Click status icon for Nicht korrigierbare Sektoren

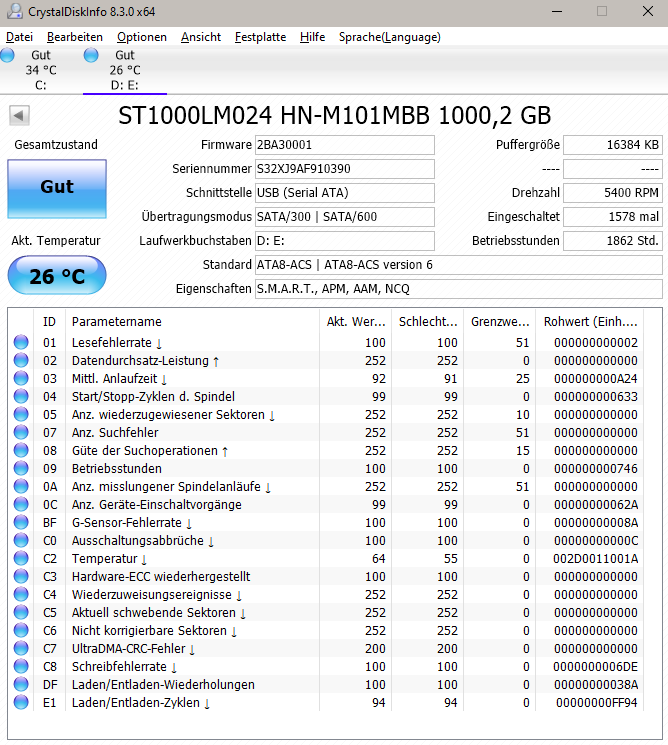pos(21,630)
